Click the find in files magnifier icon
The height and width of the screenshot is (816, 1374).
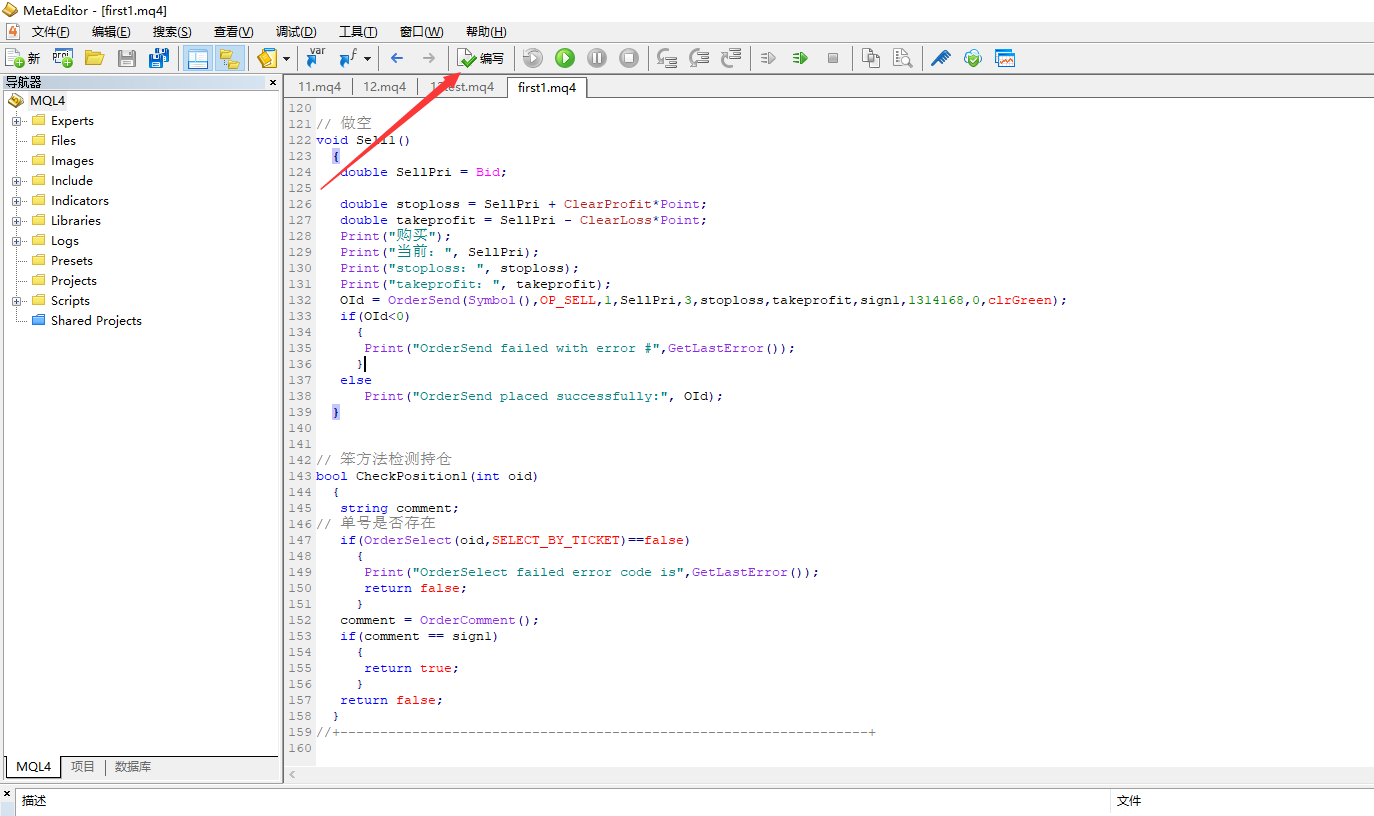coord(903,58)
